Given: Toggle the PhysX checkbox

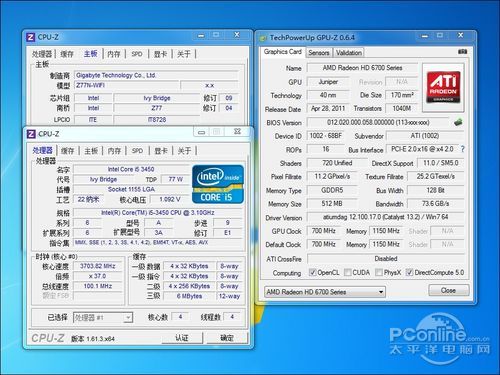Looking at the screenshot, I should (378, 272).
